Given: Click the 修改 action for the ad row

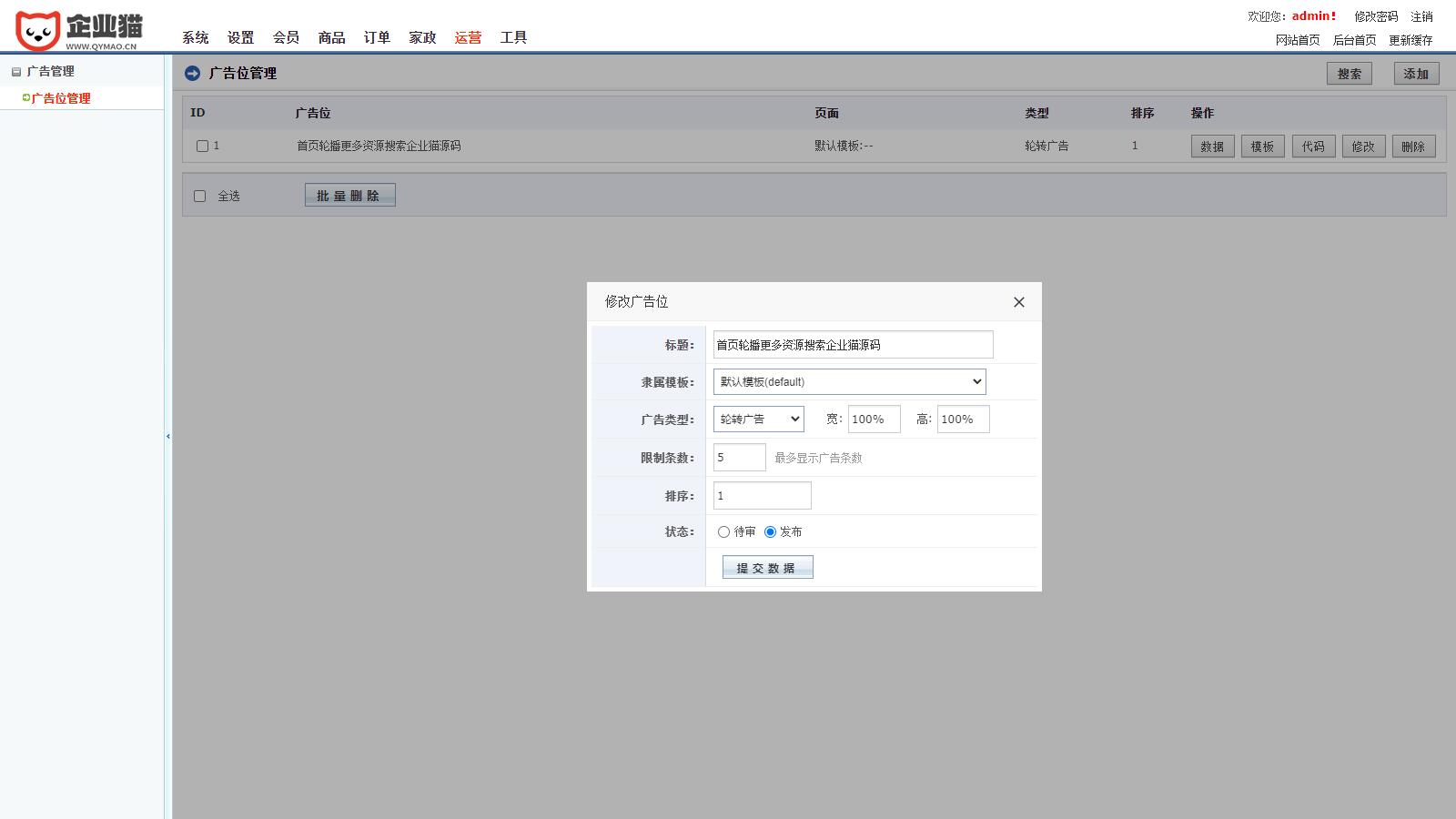Looking at the screenshot, I should coord(1363,146).
